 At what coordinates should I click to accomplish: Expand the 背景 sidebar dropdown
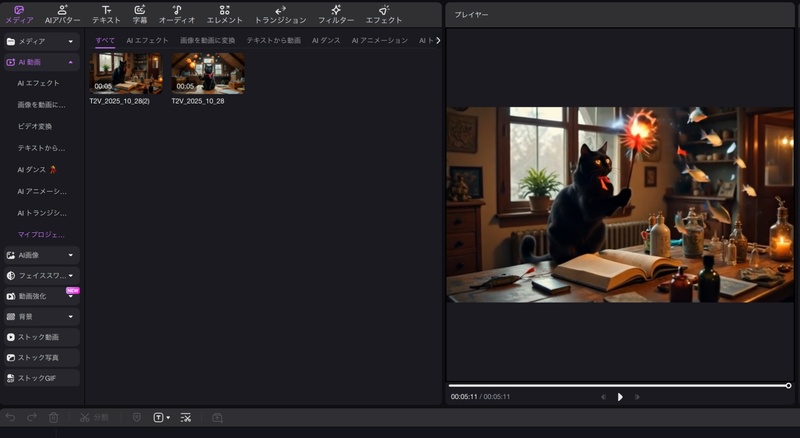tap(70, 317)
